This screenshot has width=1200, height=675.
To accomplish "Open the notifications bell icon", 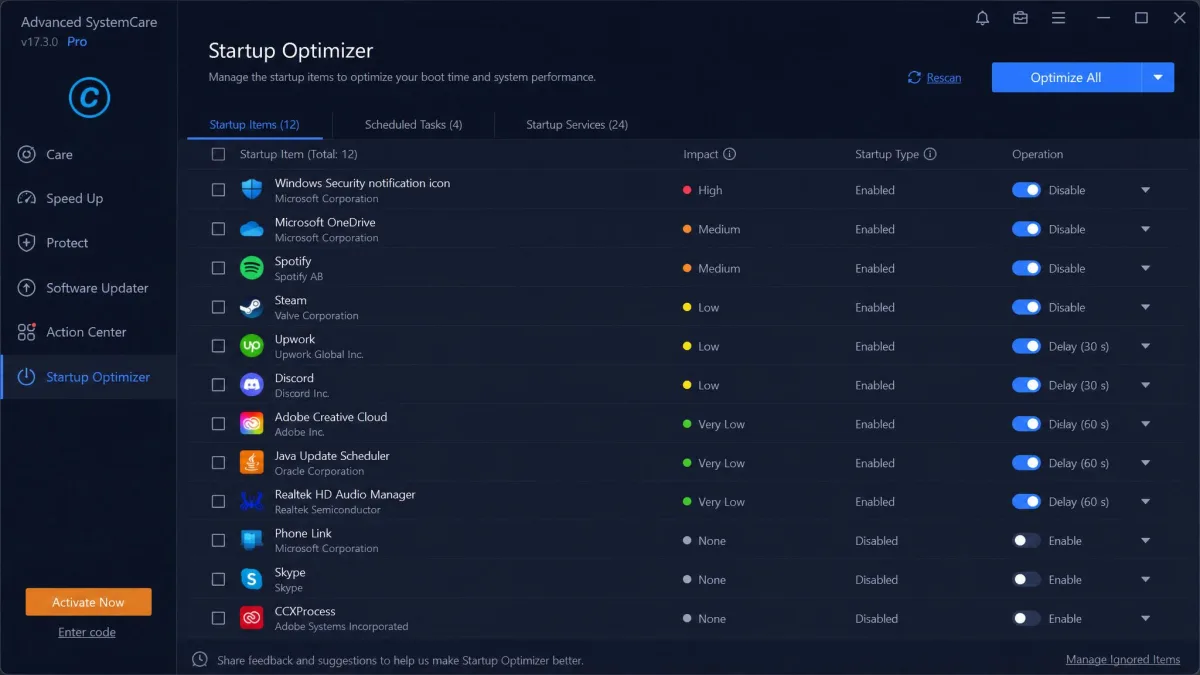I will coord(983,18).
